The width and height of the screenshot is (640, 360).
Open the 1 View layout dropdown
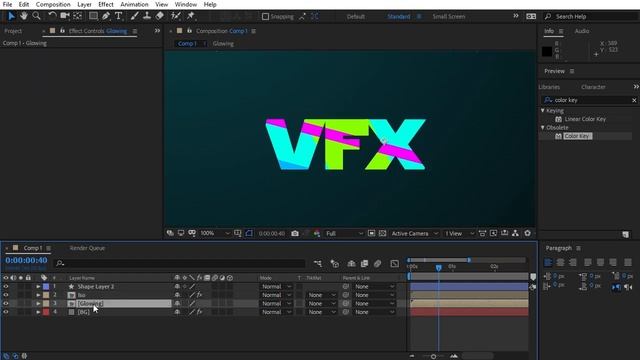point(459,233)
